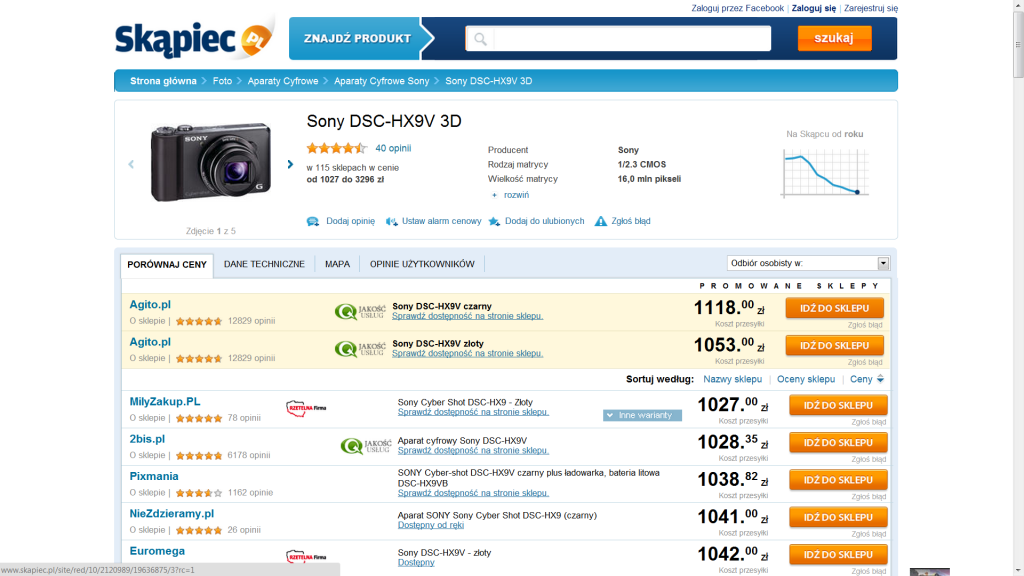The width and height of the screenshot is (1024, 576).
Task: Click the Dodaj do ulubionych star icon
Action: (494, 221)
